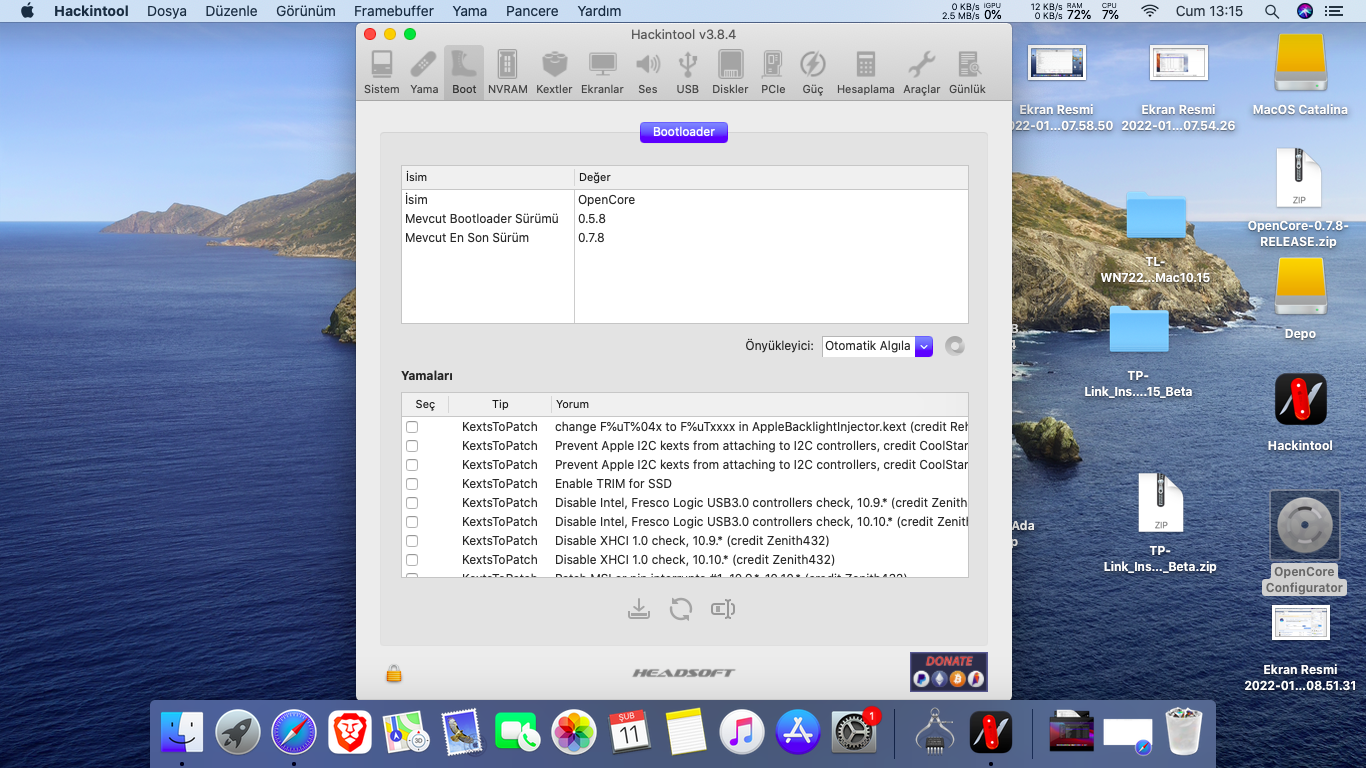Check the Enable TRIM for SSD patch
The width and height of the screenshot is (1366, 768).
click(412, 484)
